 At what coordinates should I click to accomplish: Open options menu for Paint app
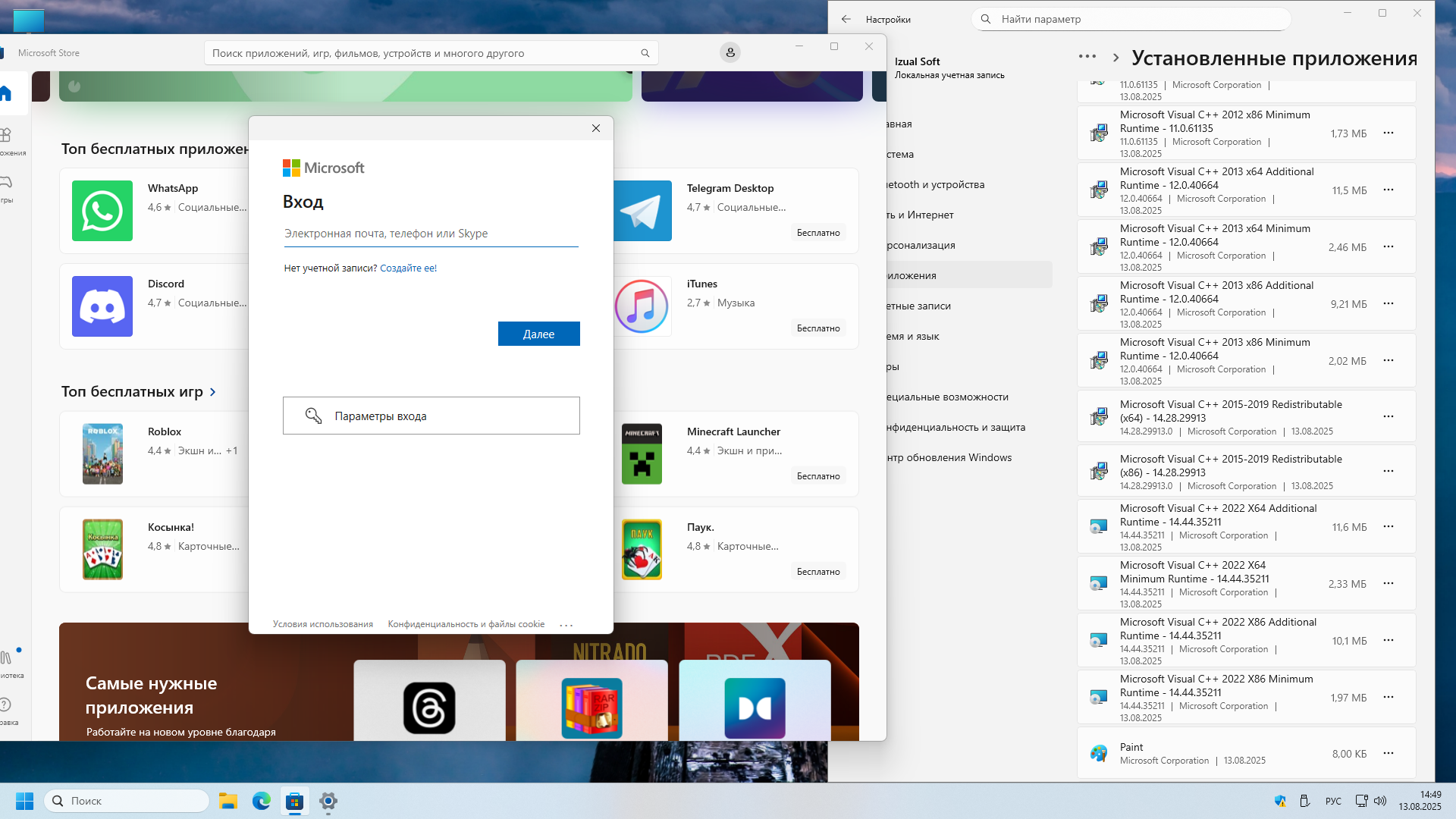click(1388, 753)
